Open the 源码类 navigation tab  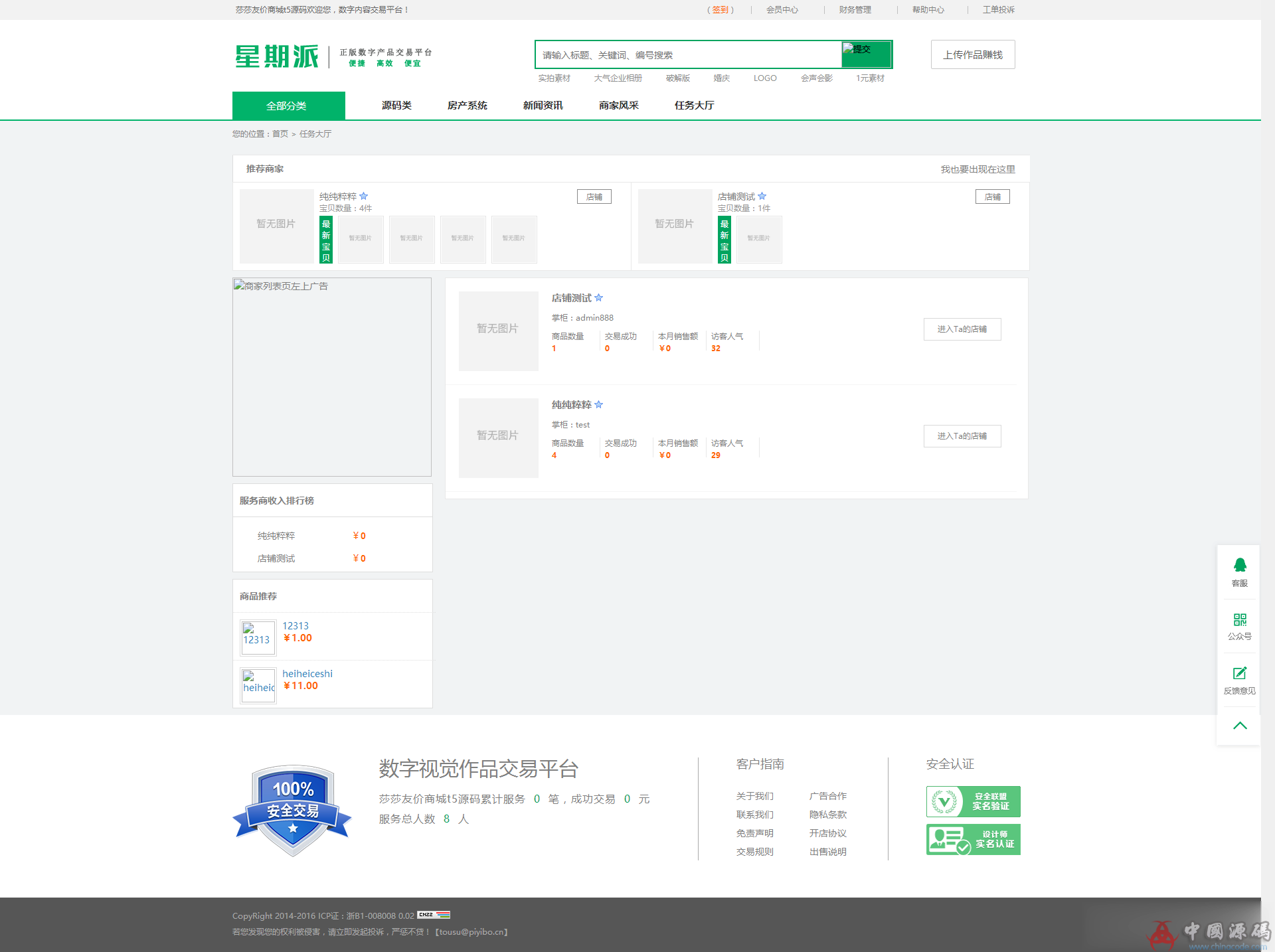(396, 106)
